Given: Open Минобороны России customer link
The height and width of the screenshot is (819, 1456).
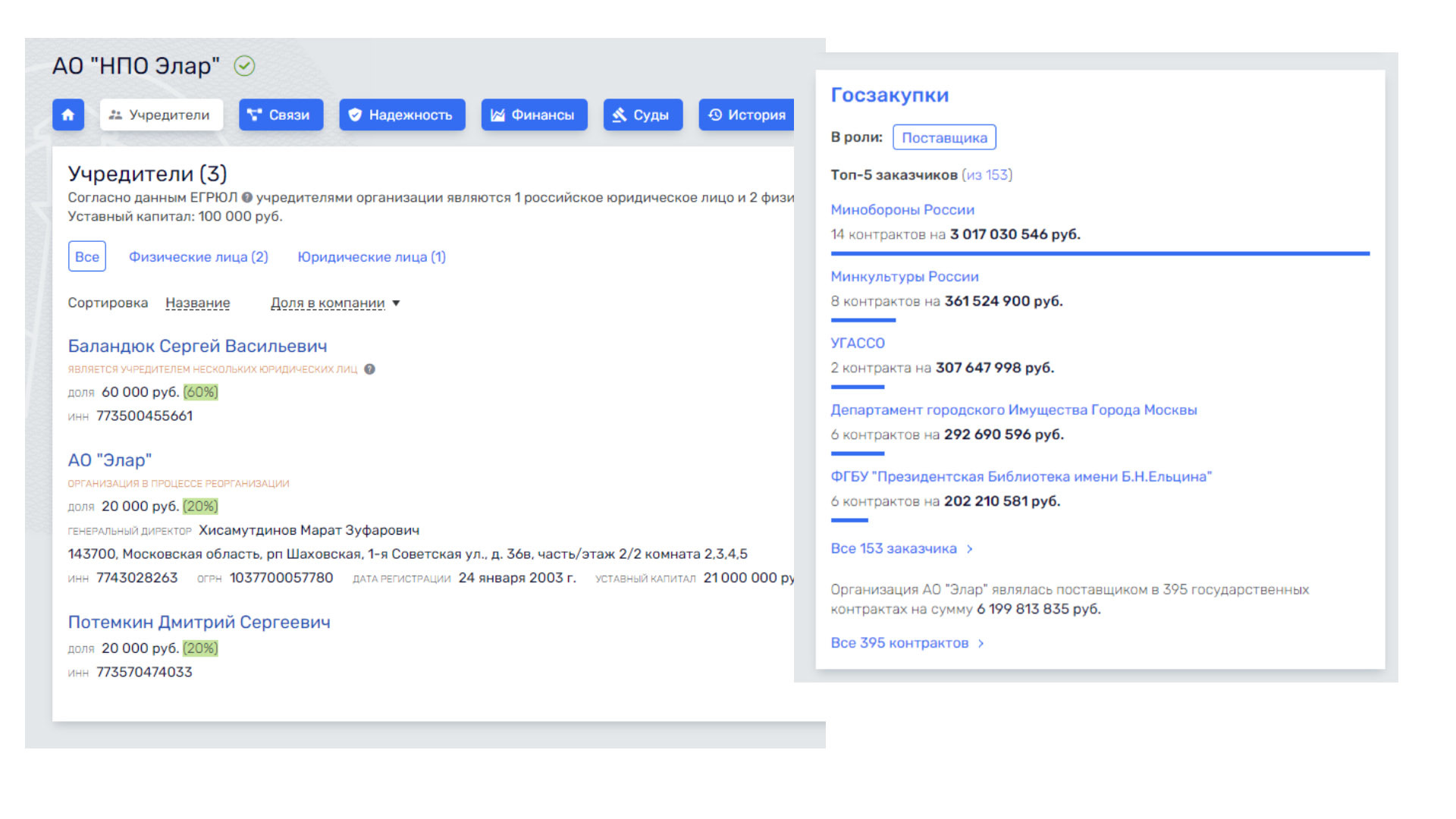Looking at the screenshot, I should coord(902,210).
